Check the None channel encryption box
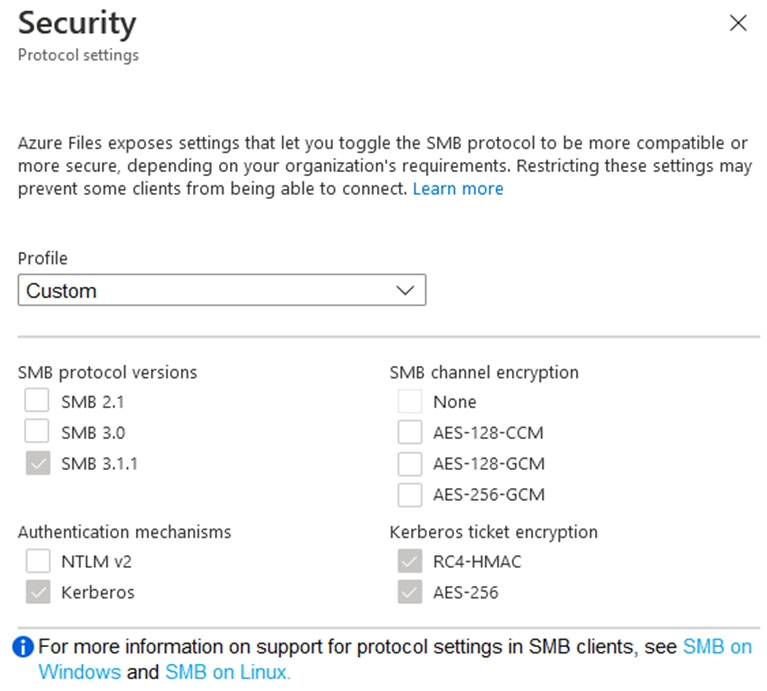Viewport: 767px width, 691px height. 410,401
